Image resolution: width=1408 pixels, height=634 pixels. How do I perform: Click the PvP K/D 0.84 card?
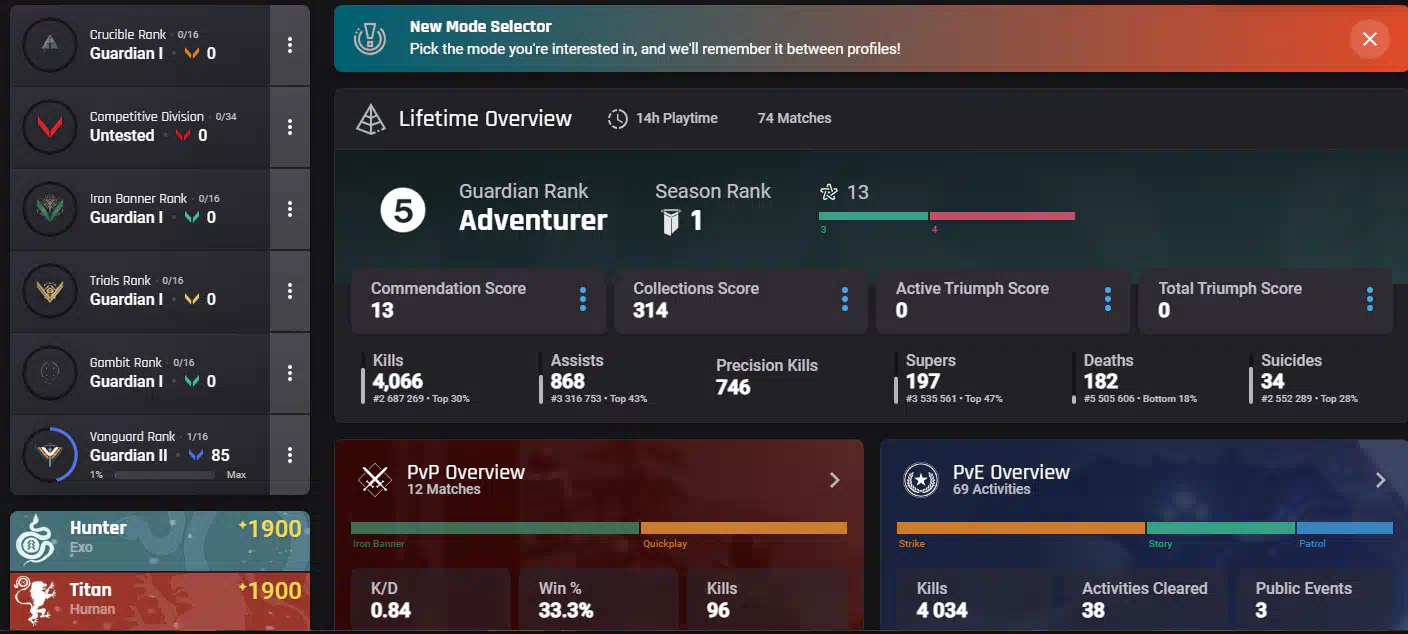click(430, 600)
